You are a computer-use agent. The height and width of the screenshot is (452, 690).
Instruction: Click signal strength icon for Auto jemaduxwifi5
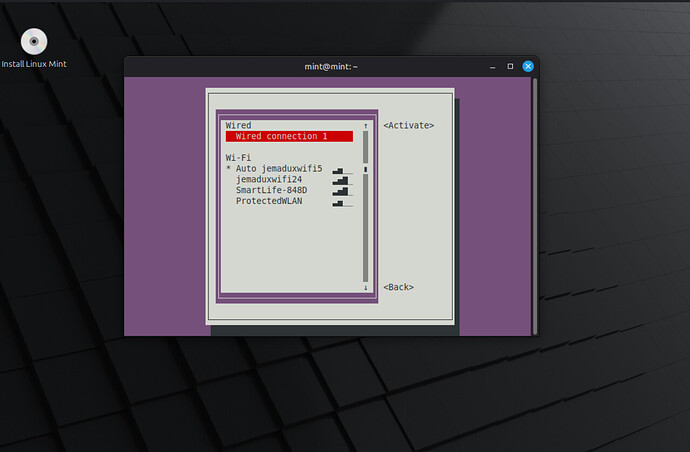342,170
